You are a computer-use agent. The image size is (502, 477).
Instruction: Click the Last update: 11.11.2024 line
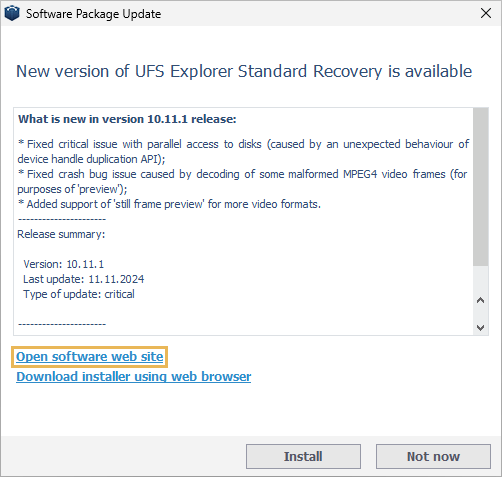click(x=84, y=279)
